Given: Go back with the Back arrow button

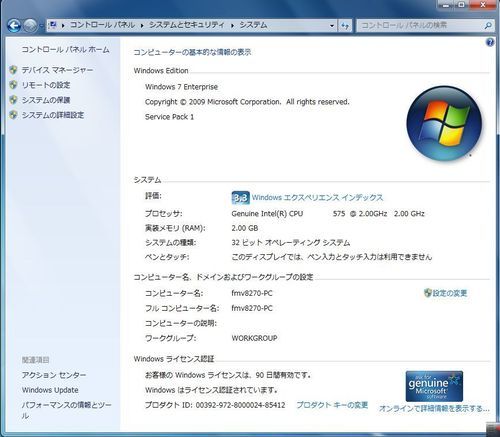Looking at the screenshot, I should coord(14,25).
